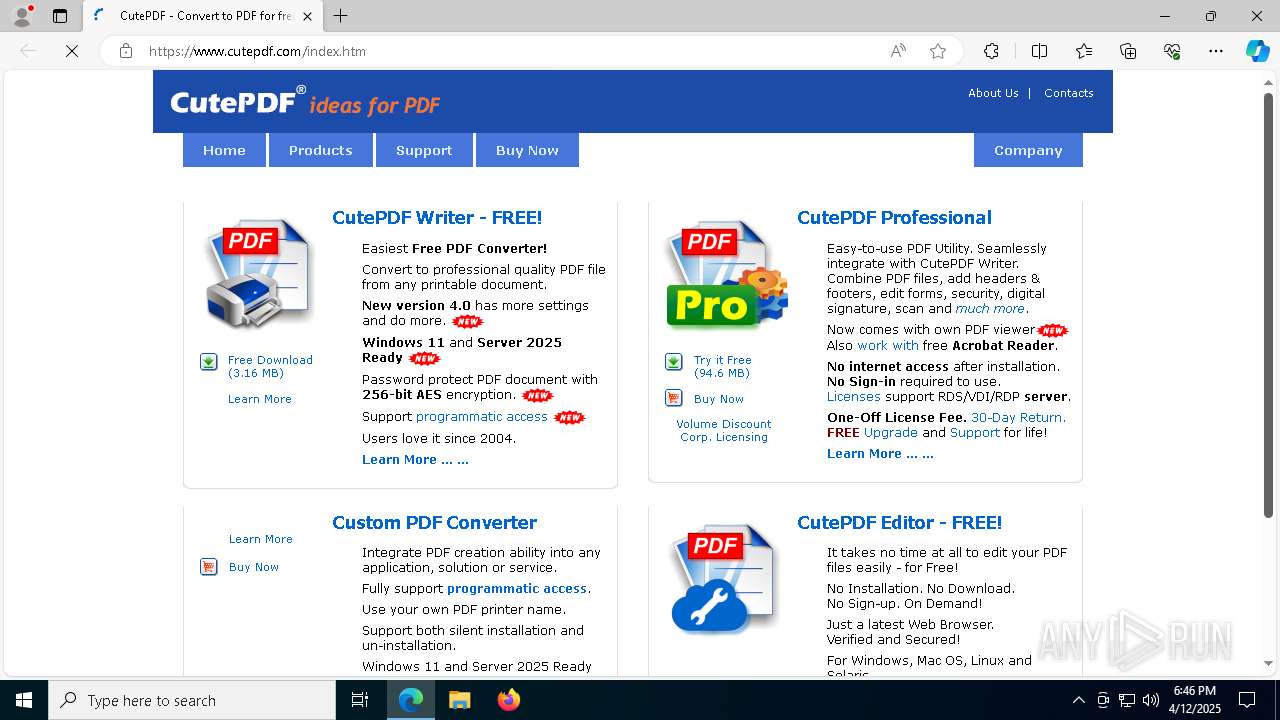Open a new tab with plus button

tap(340, 16)
